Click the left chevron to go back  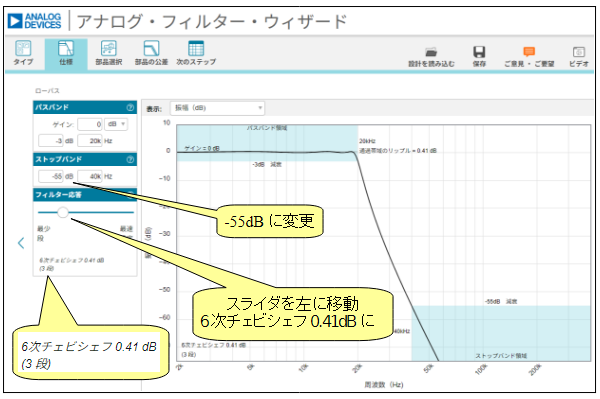tap(21, 243)
